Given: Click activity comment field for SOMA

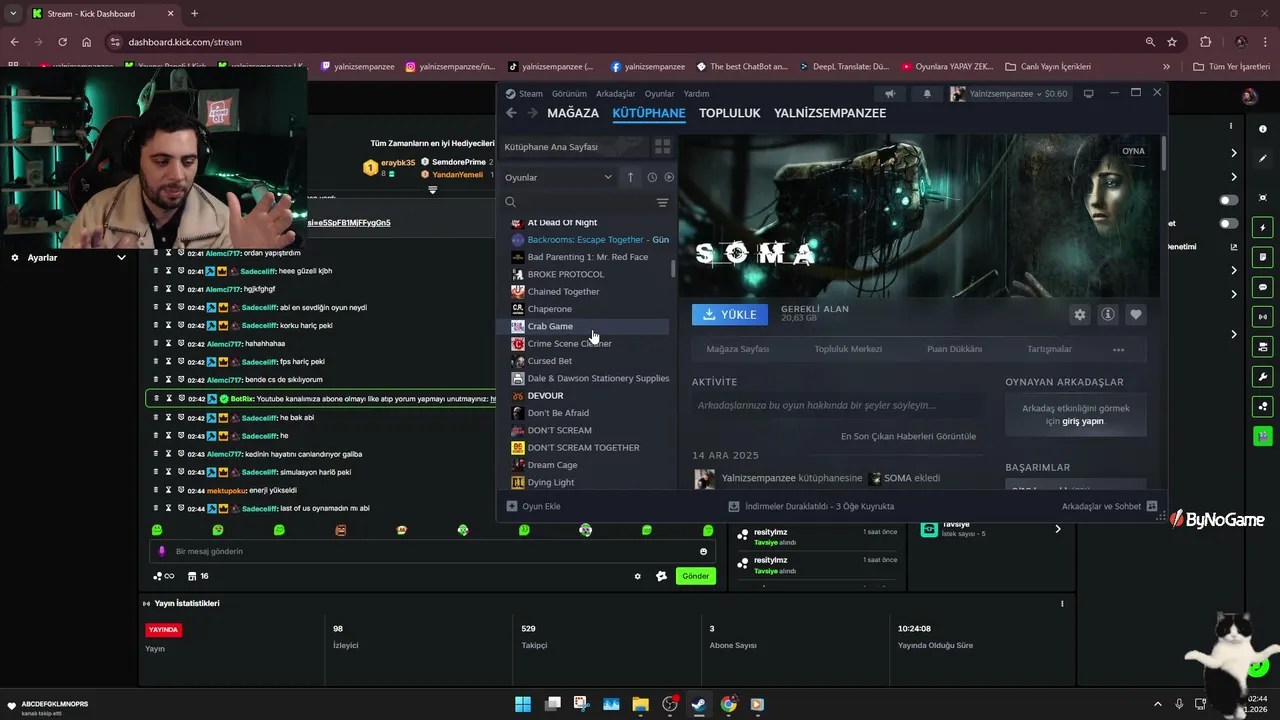Looking at the screenshot, I should tap(840, 405).
